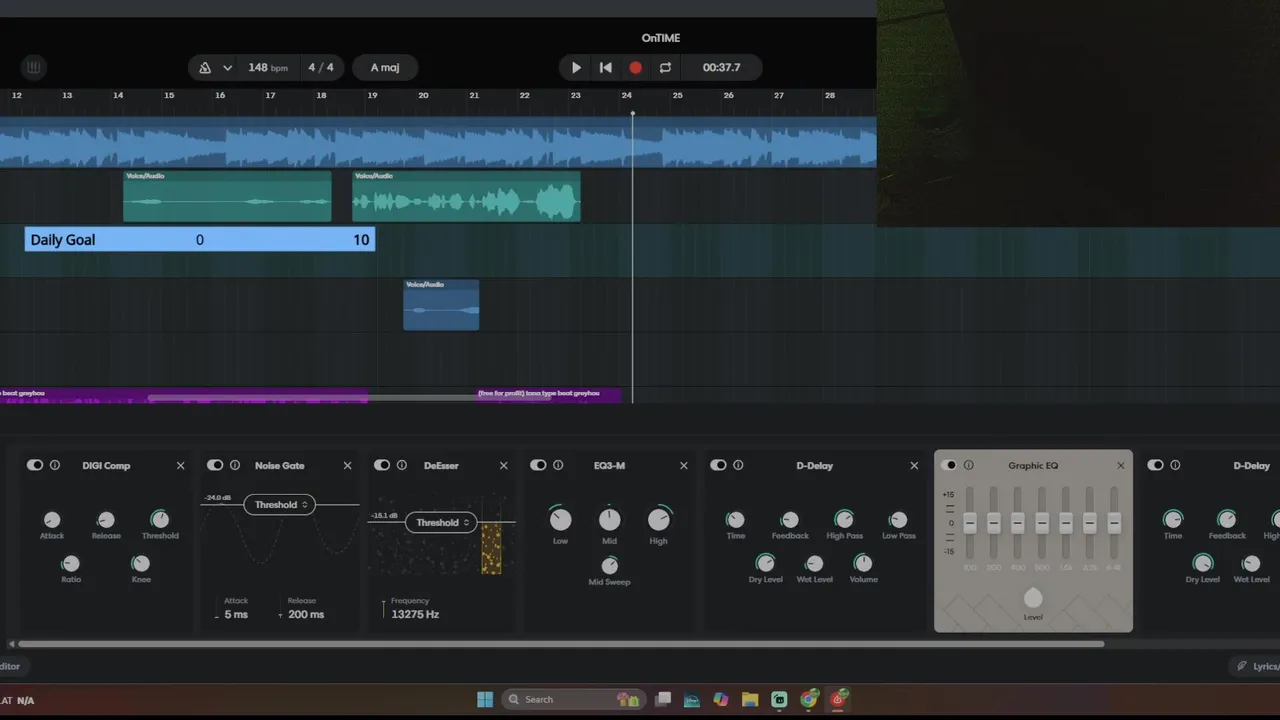Open the Windows Start menu
The height and width of the screenshot is (720, 1280).
pos(485,699)
